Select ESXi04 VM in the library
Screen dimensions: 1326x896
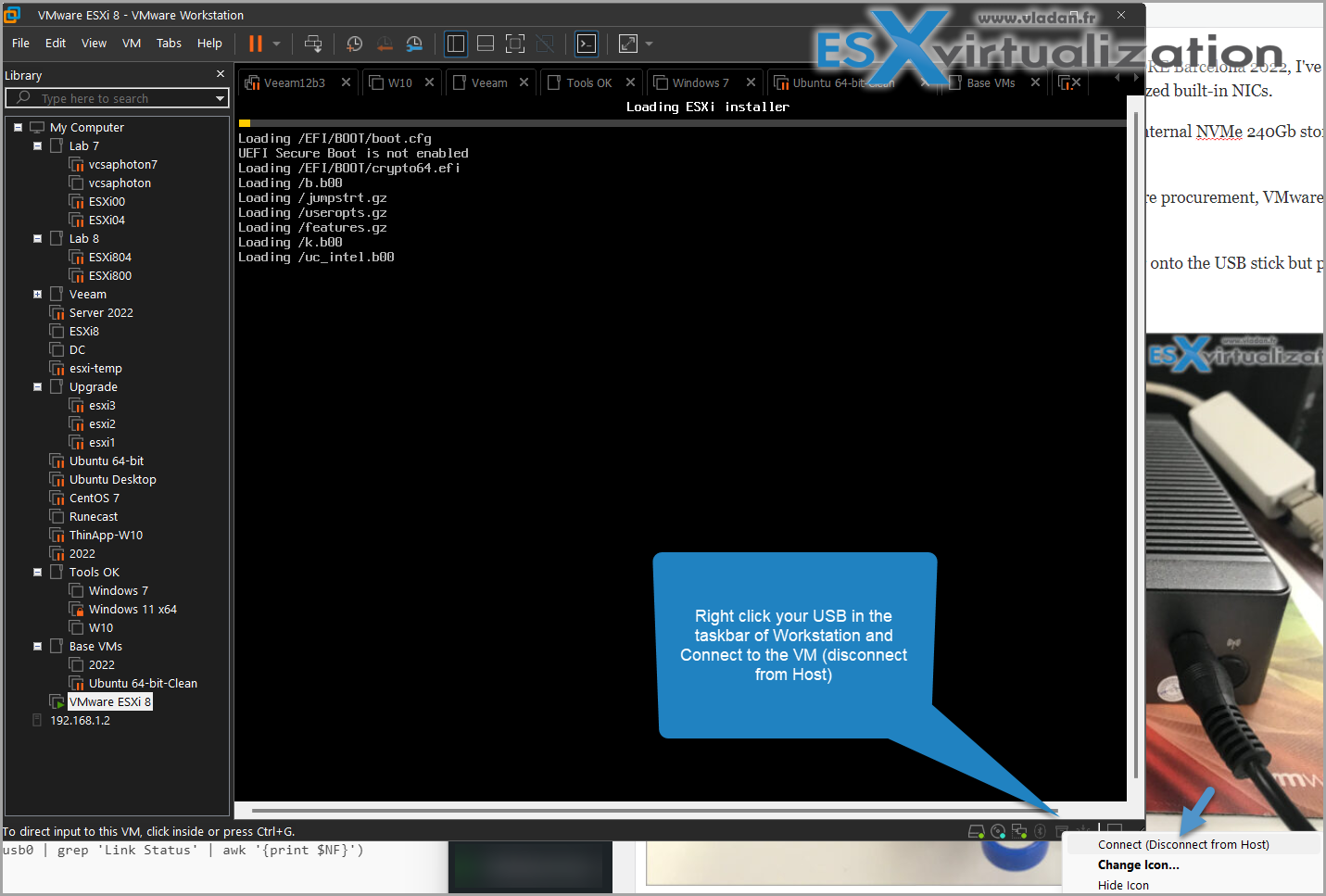tap(107, 221)
